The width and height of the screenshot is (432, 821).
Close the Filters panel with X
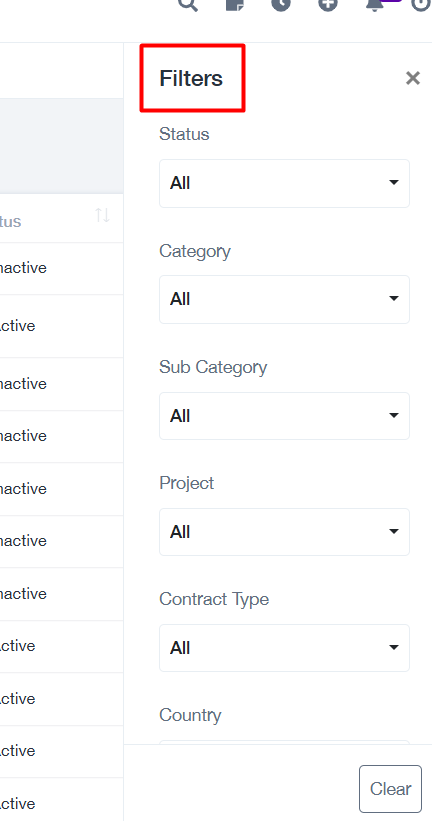point(413,79)
